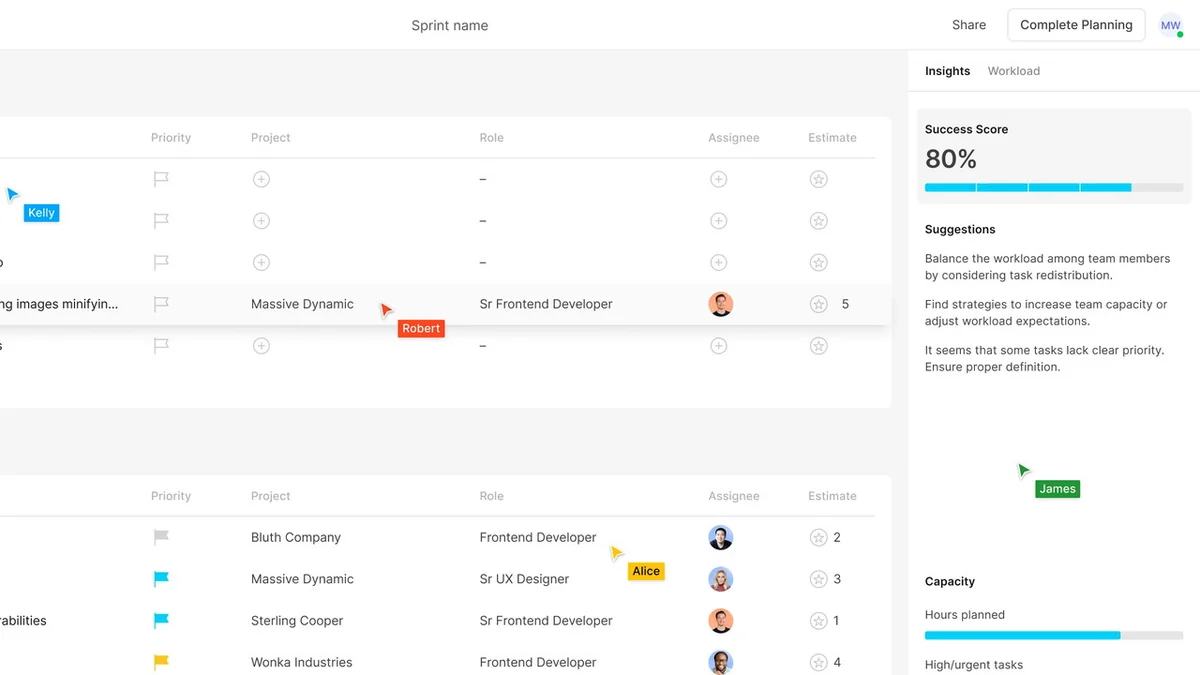
Task: Click the Hours planned capacity bar
Action: point(1053,635)
